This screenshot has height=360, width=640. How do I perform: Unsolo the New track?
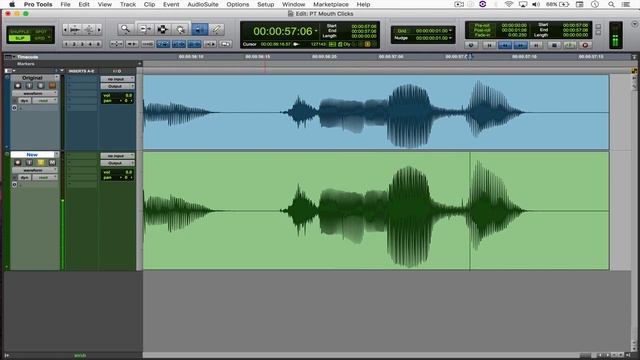pos(40,162)
